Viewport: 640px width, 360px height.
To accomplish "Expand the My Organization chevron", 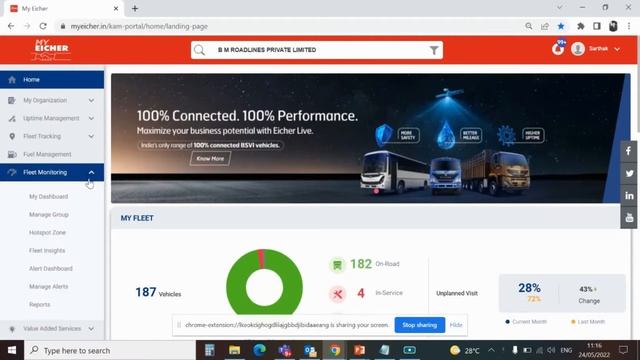I will click(x=91, y=100).
